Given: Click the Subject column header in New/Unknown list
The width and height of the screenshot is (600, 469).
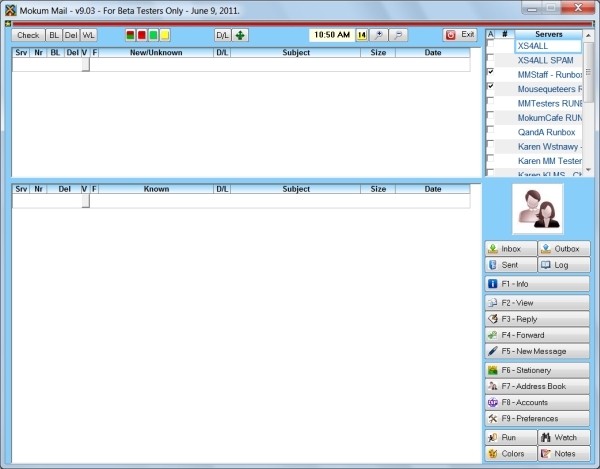Looking at the screenshot, I should [x=296, y=52].
